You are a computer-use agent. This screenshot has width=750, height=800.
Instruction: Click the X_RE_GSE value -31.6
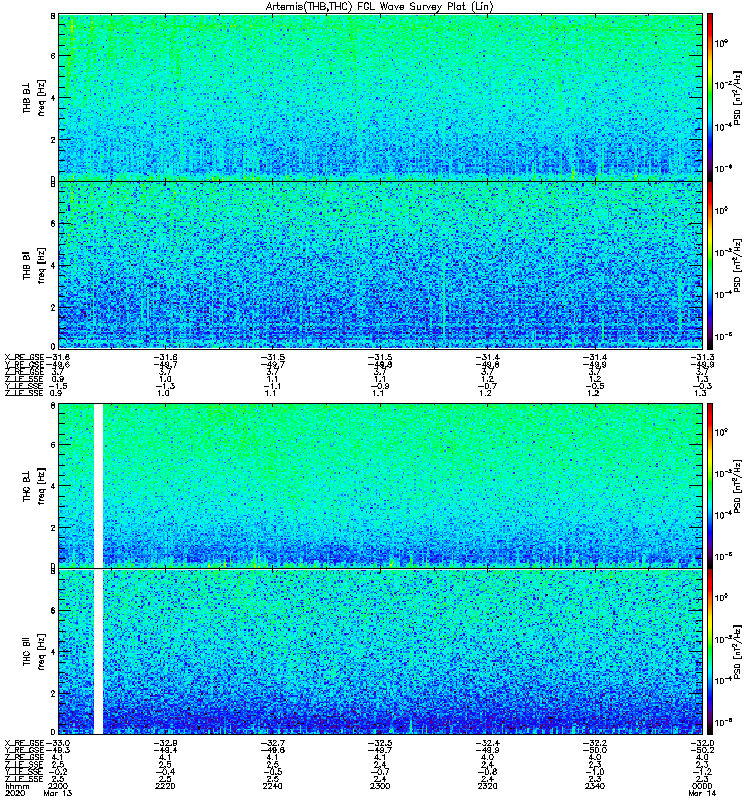click(165, 357)
